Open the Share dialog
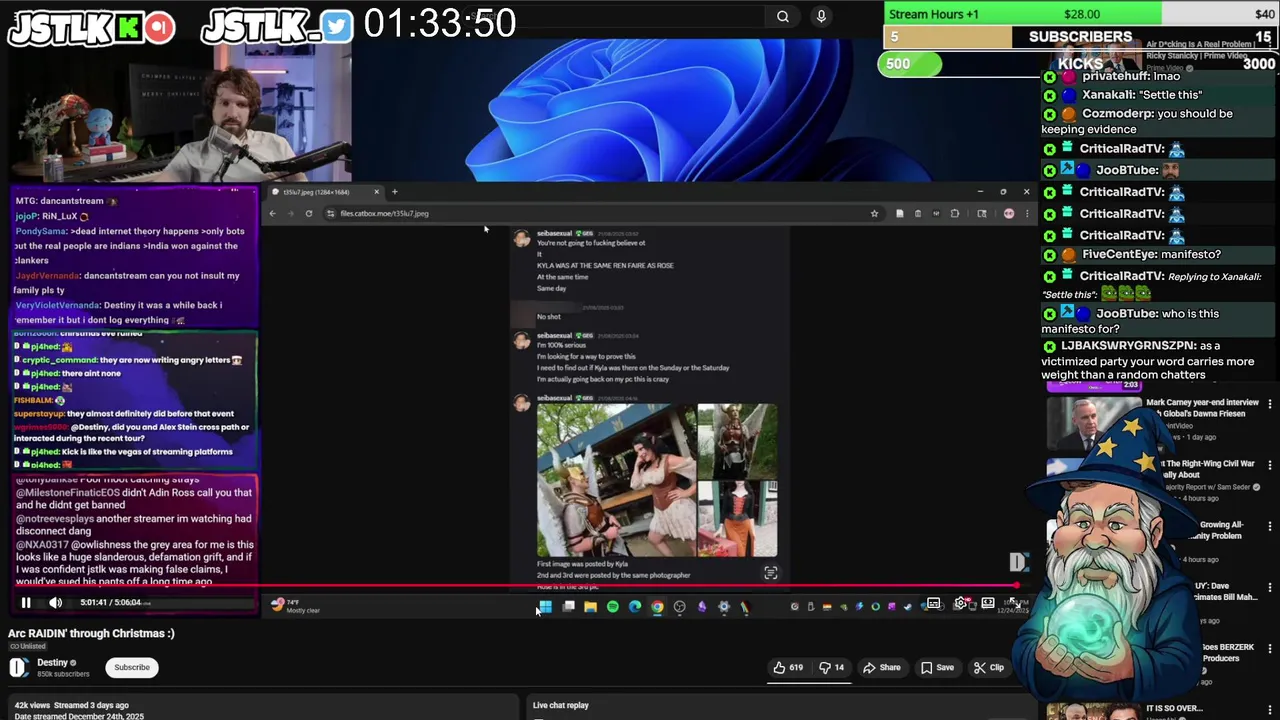Viewport: 1280px width, 720px height. 882,667
